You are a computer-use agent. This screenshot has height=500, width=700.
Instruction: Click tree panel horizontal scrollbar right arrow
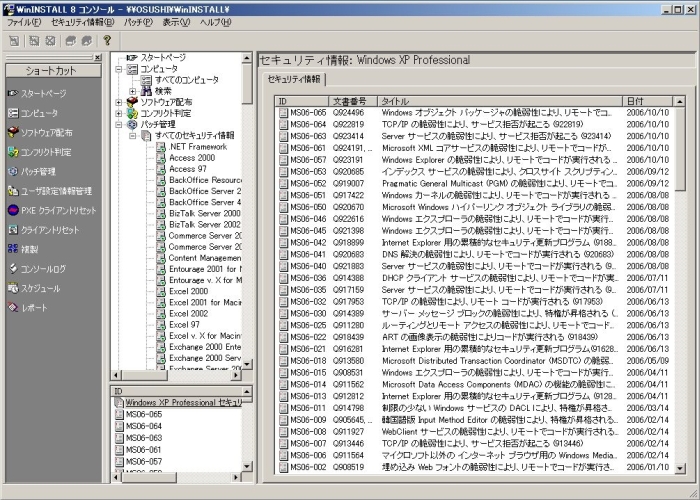(236, 375)
